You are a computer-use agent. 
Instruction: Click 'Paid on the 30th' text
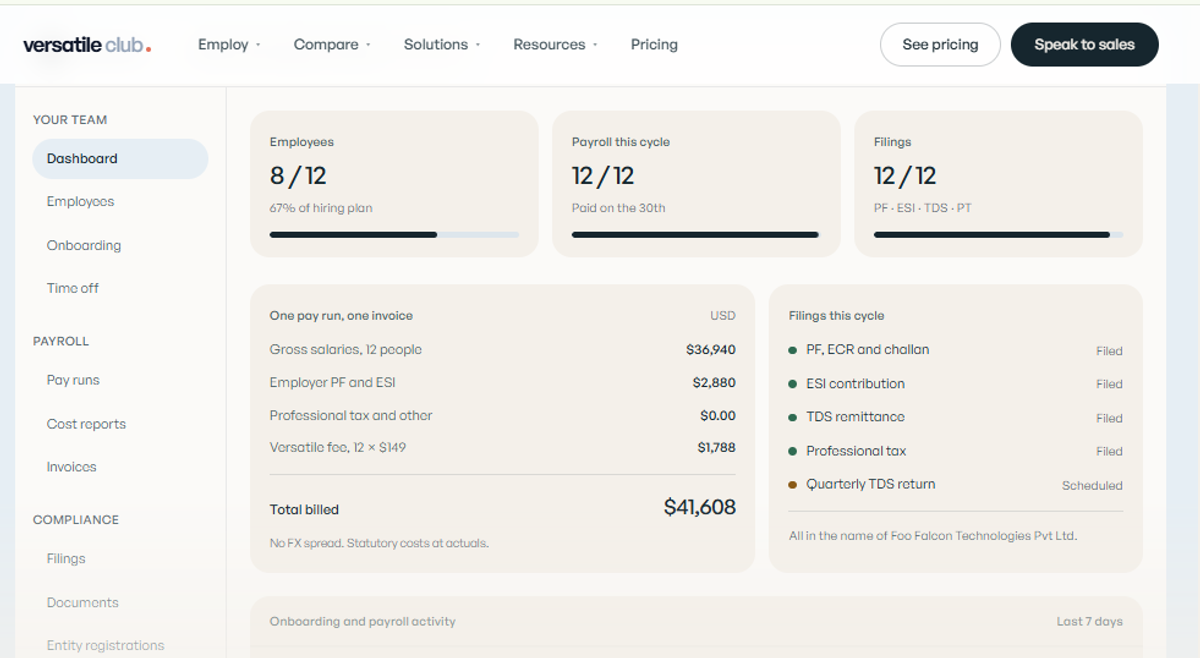point(618,209)
